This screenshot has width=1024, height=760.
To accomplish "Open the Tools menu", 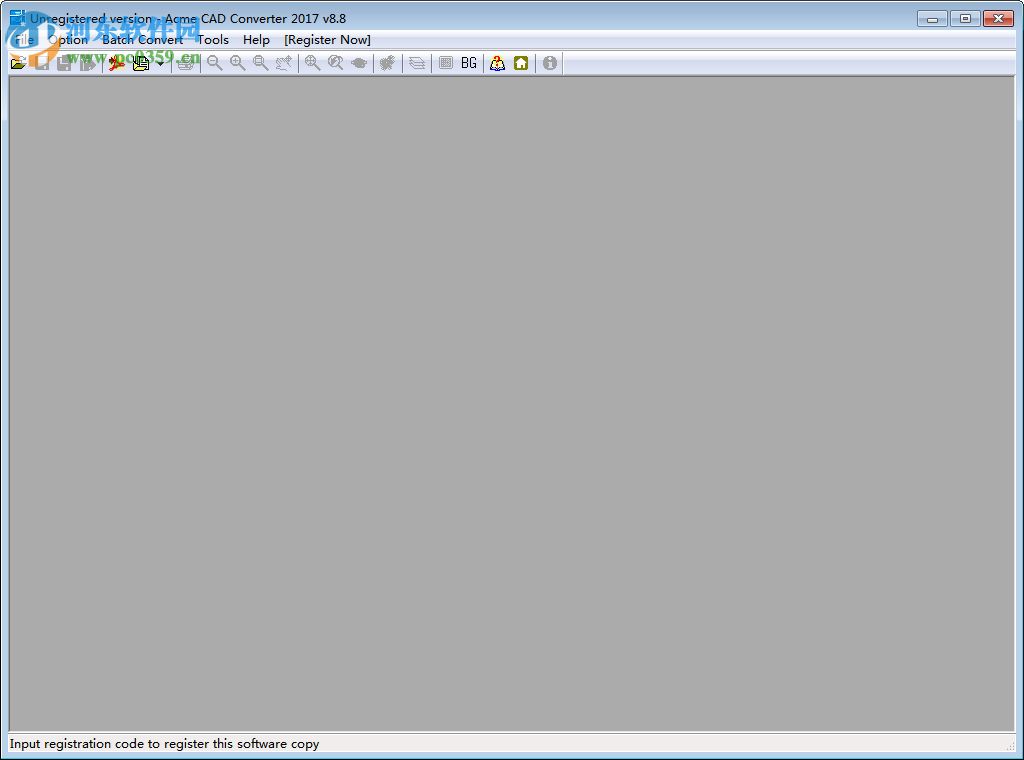I will click(213, 40).
